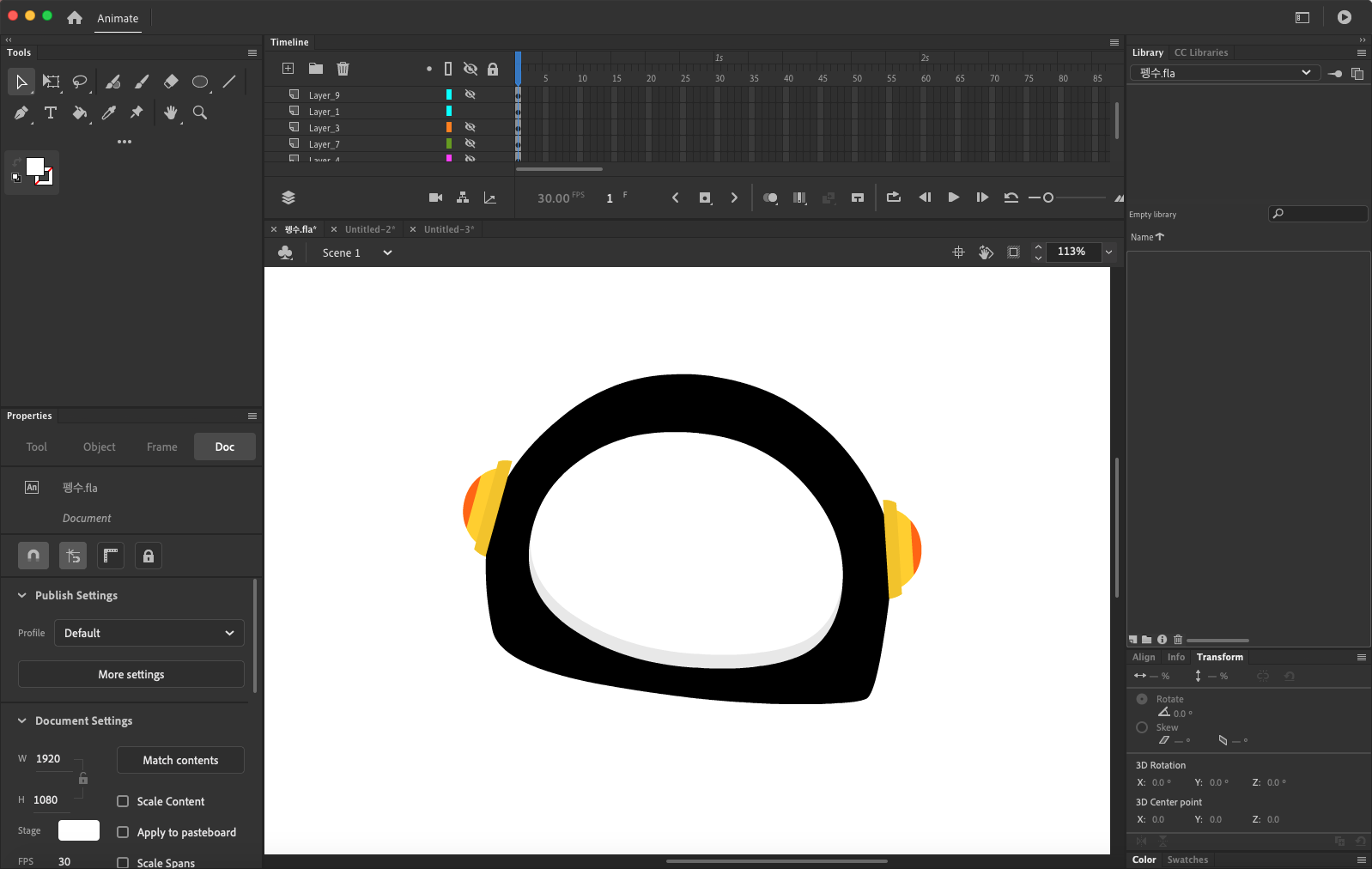
Task: Select the Lasso tool
Action: [80, 82]
